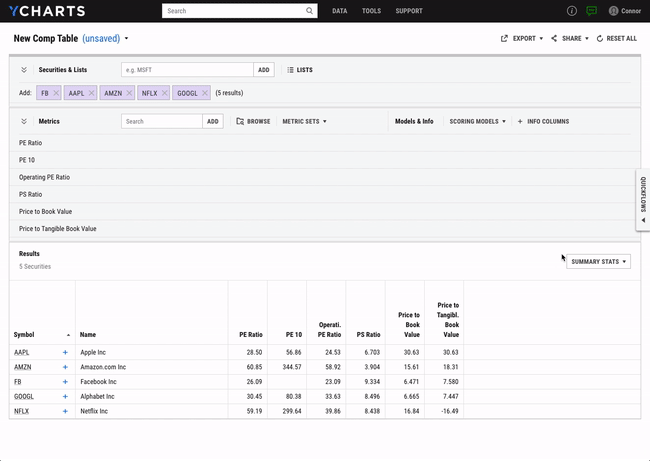Remove the NFLX security tag
Image resolution: width=650 pixels, height=461 pixels.
165,93
